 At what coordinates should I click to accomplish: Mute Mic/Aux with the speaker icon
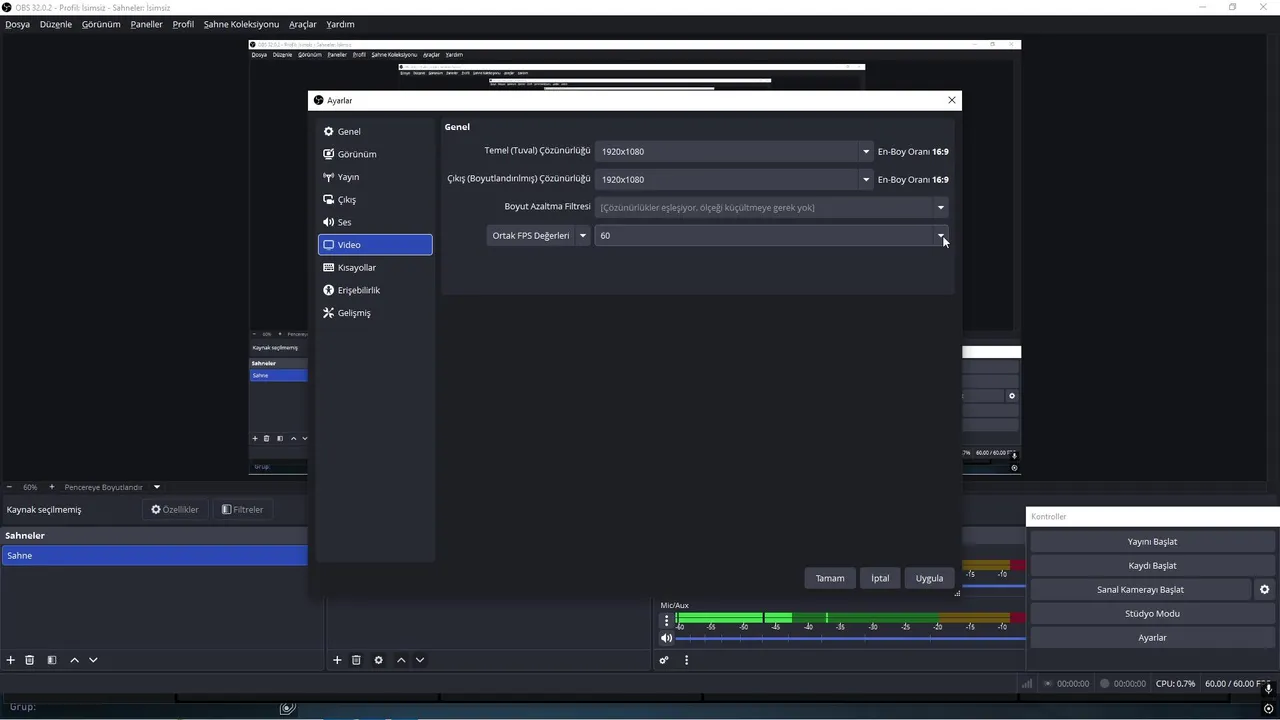tap(667, 638)
